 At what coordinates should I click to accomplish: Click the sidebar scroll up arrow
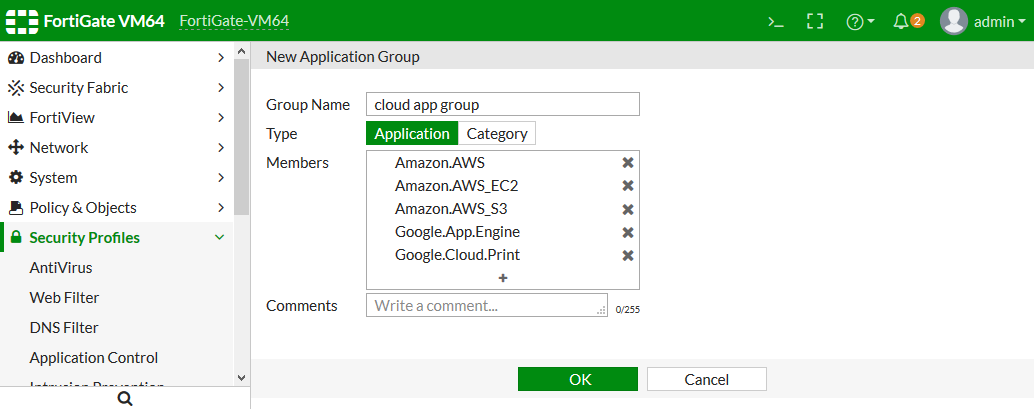tap(241, 51)
